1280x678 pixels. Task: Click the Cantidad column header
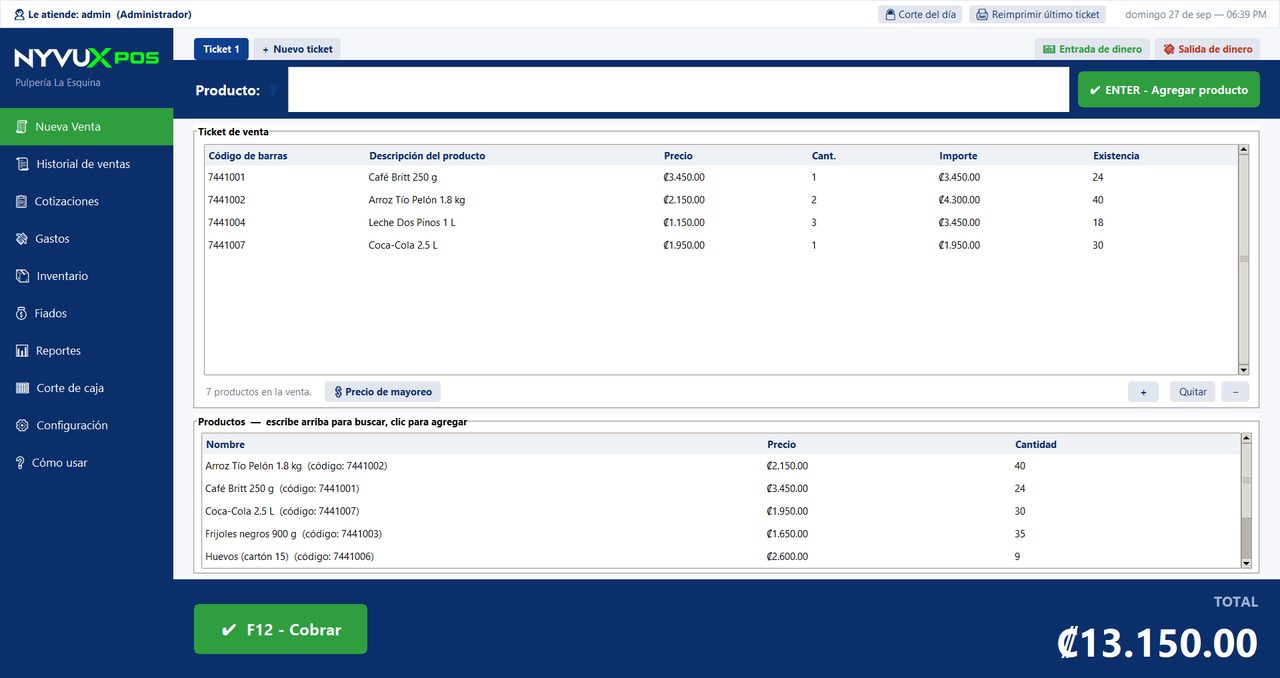(1036, 444)
